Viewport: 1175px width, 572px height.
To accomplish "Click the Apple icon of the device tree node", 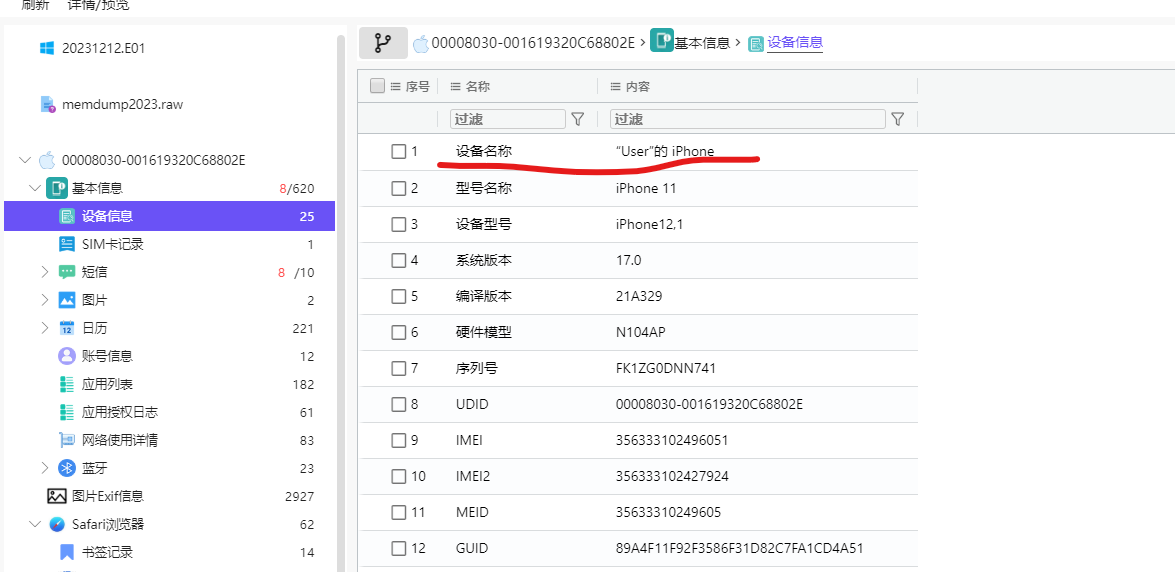I will point(47,160).
